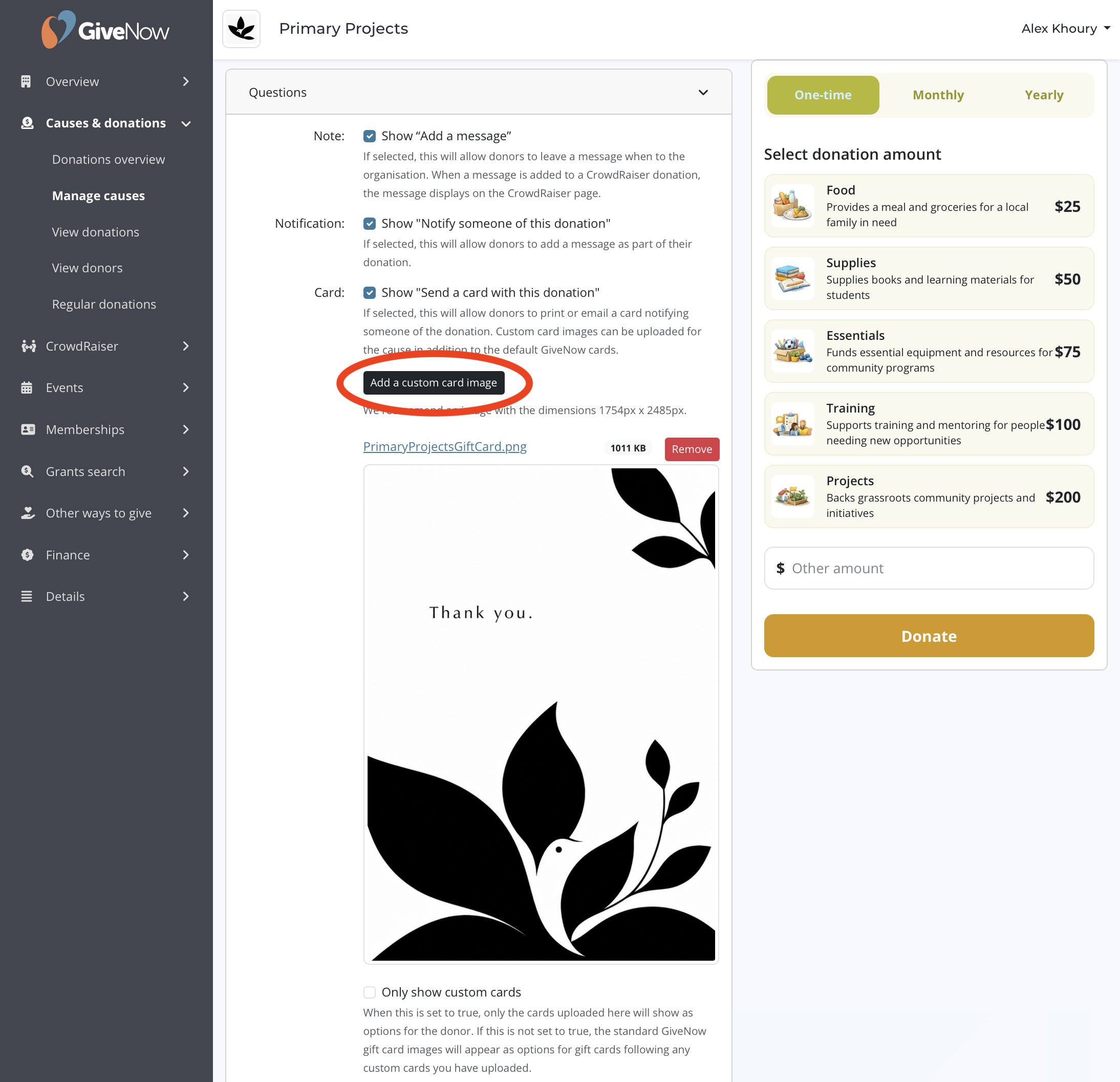1120x1082 pixels.
Task: Open the Alex Khoury user dropdown
Action: tap(1066, 29)
